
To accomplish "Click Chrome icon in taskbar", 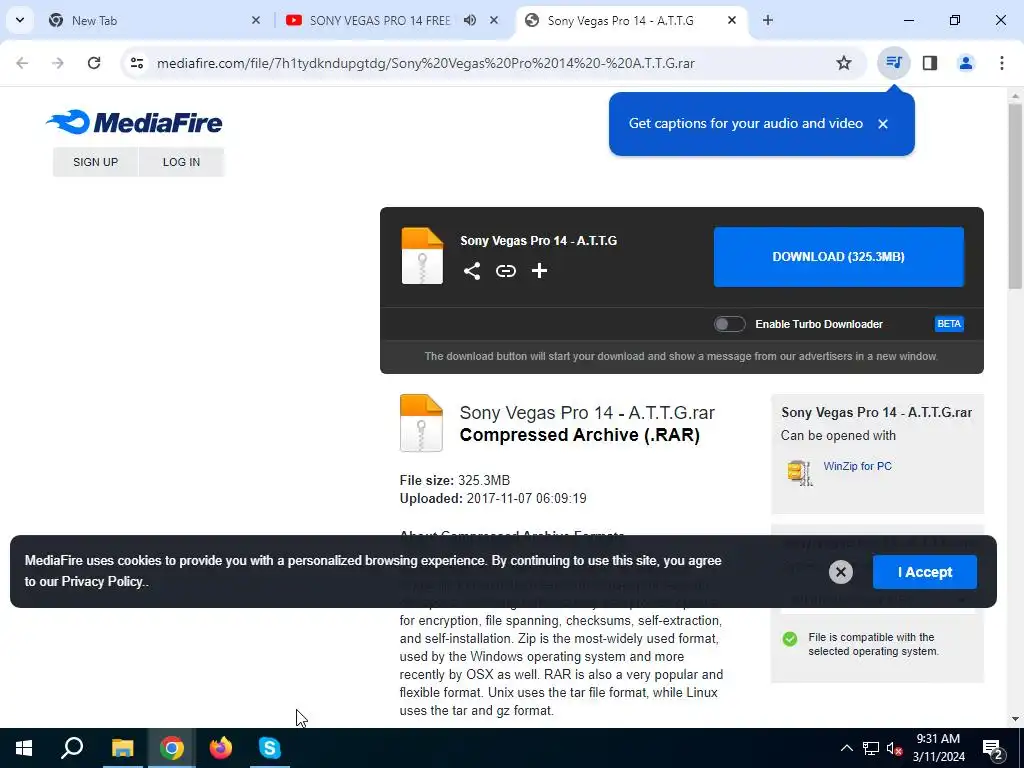I will pos(171,748).
